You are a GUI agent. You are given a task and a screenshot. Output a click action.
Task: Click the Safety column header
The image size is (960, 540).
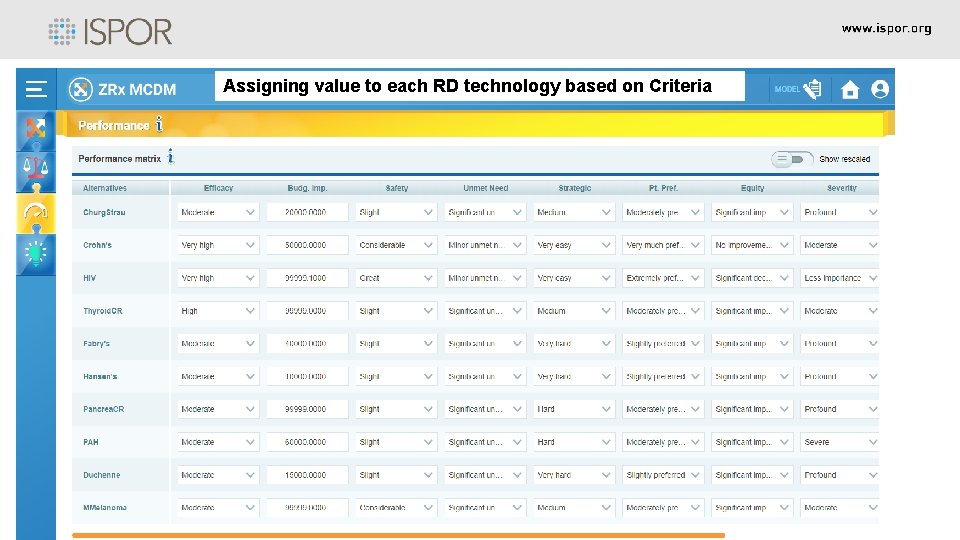397,188
